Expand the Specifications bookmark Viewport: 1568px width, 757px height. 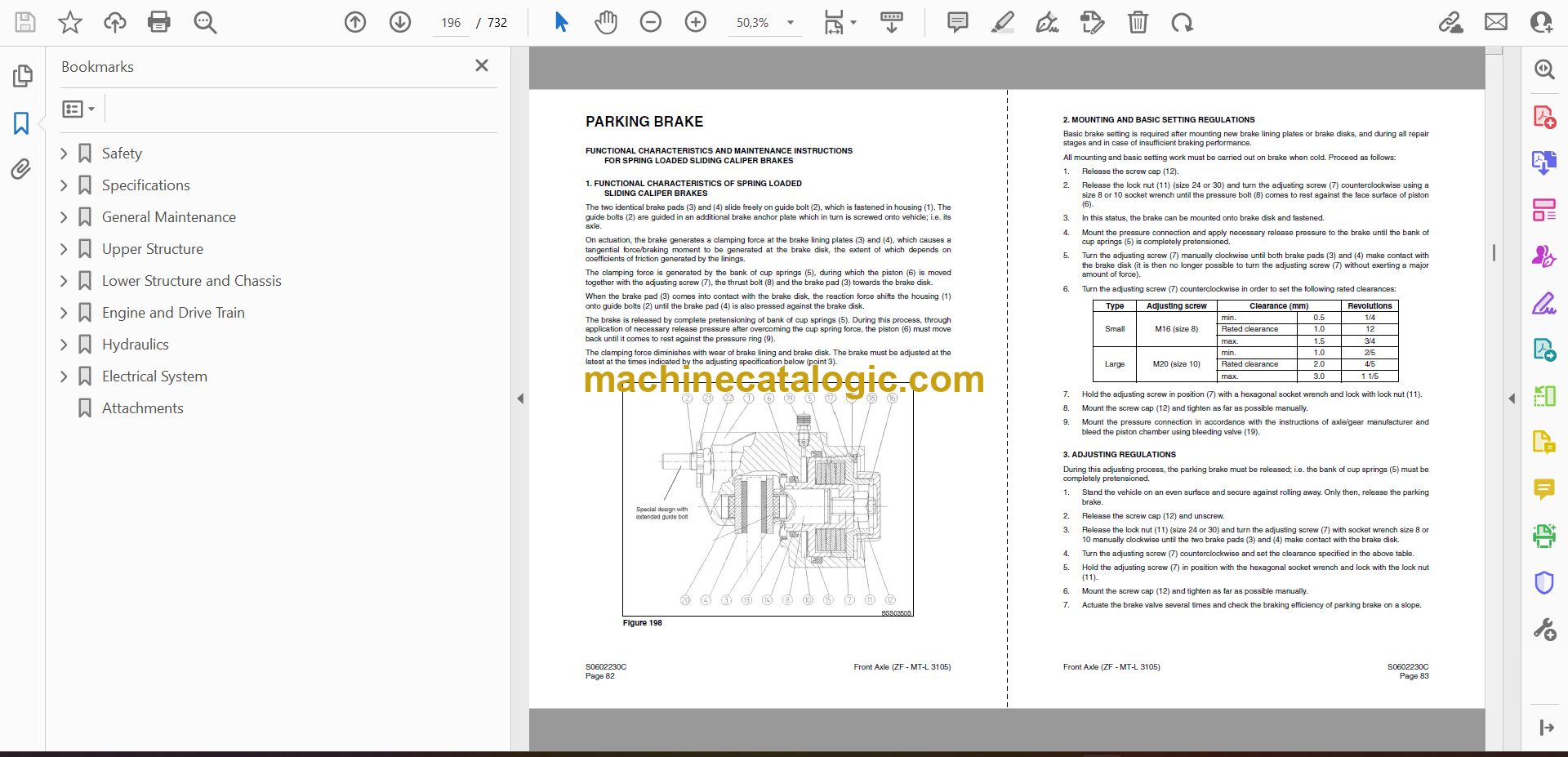point(64,185)
